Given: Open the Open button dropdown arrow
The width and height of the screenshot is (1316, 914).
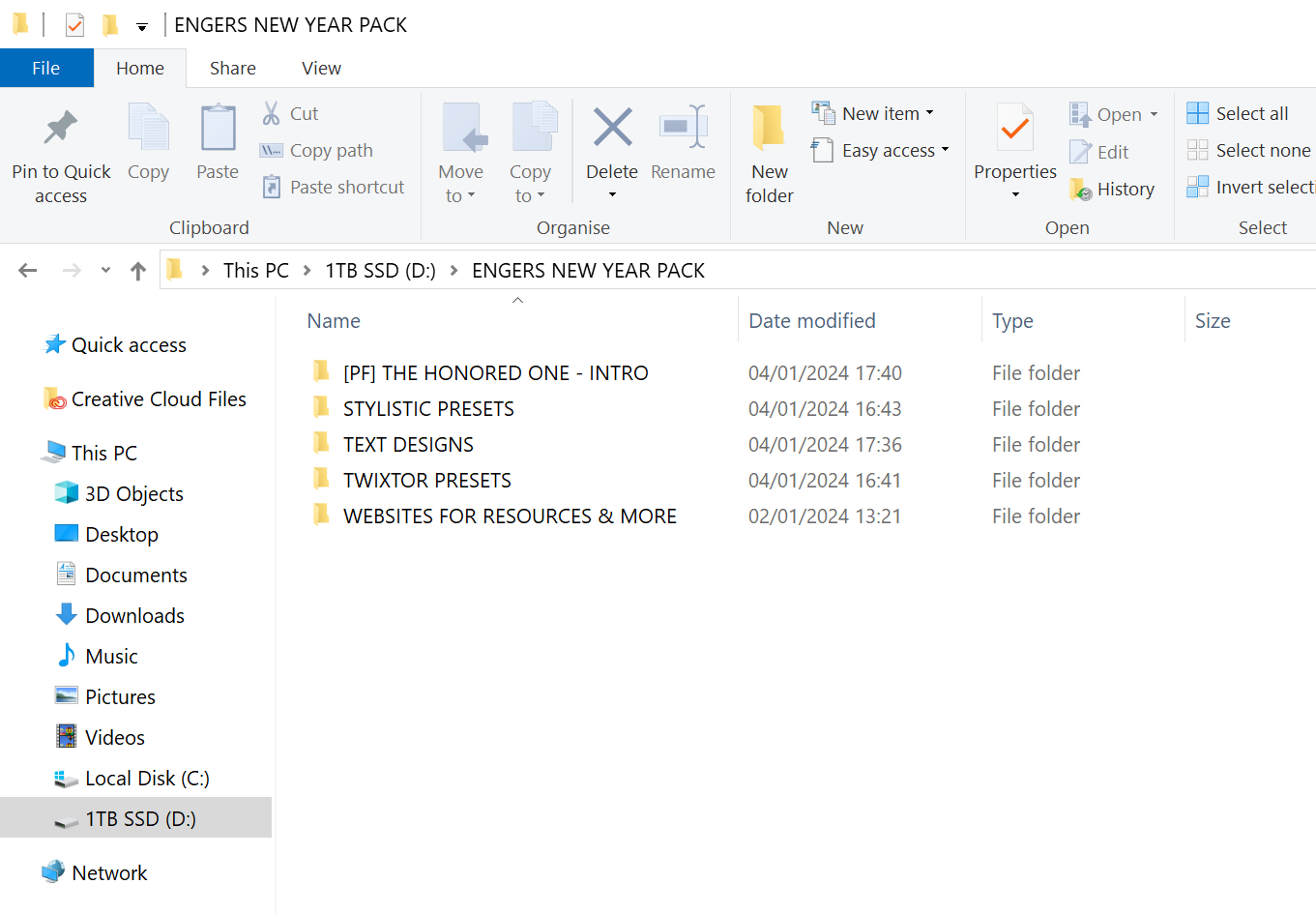Looking at the screenshot, I should click(1154, 114).
